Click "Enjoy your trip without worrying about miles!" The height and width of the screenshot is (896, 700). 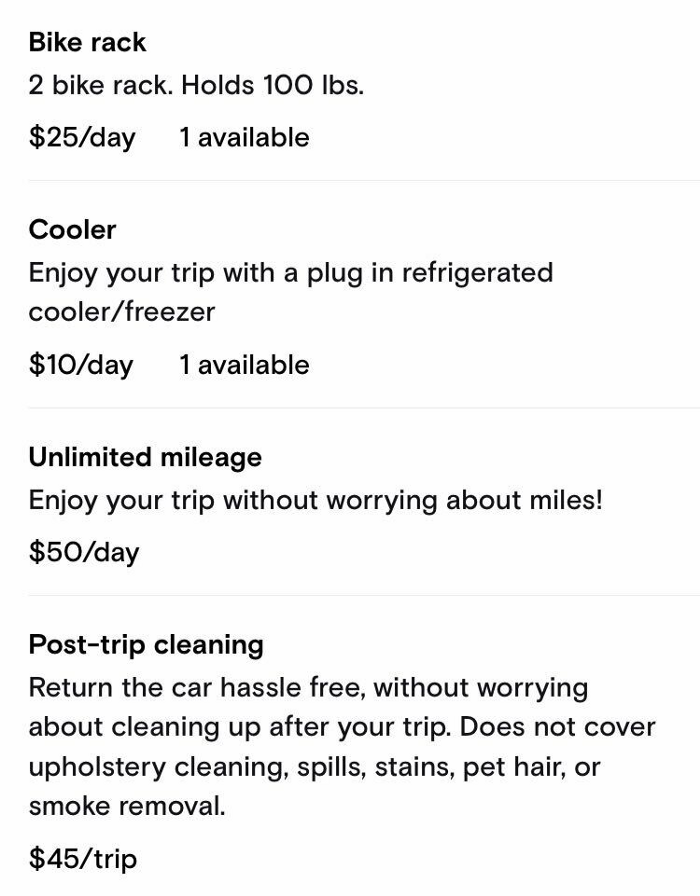(x=315, y=501)
